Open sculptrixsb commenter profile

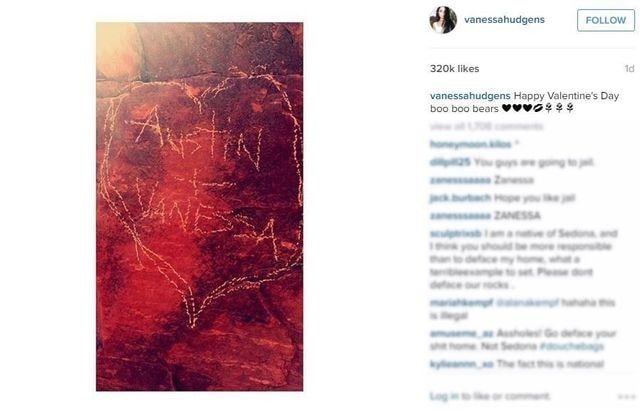(456, 233)
